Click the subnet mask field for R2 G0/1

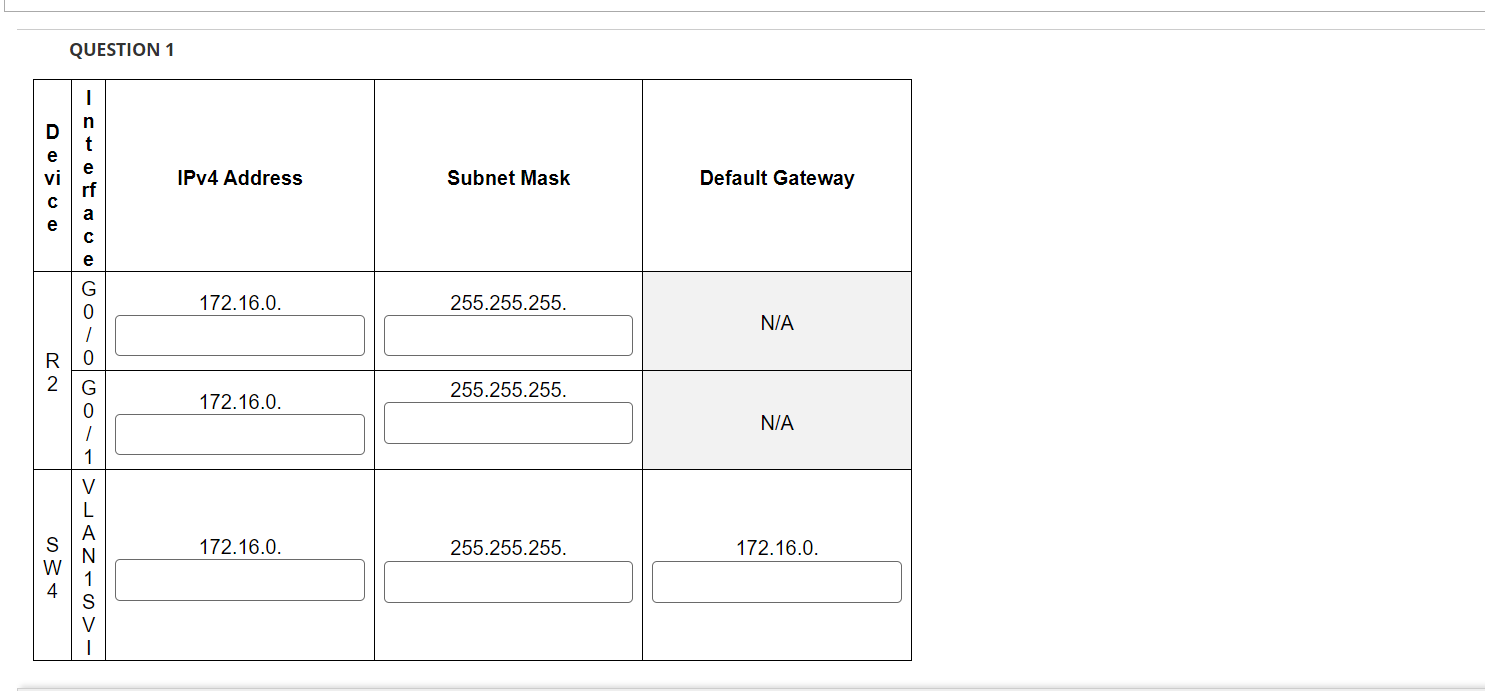point(507,423)
